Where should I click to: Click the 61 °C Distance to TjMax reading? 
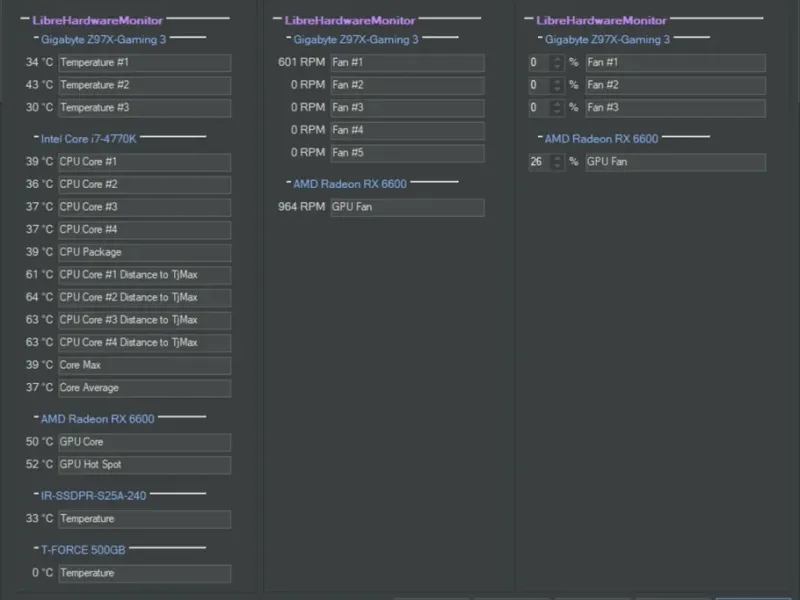point(39,274)
